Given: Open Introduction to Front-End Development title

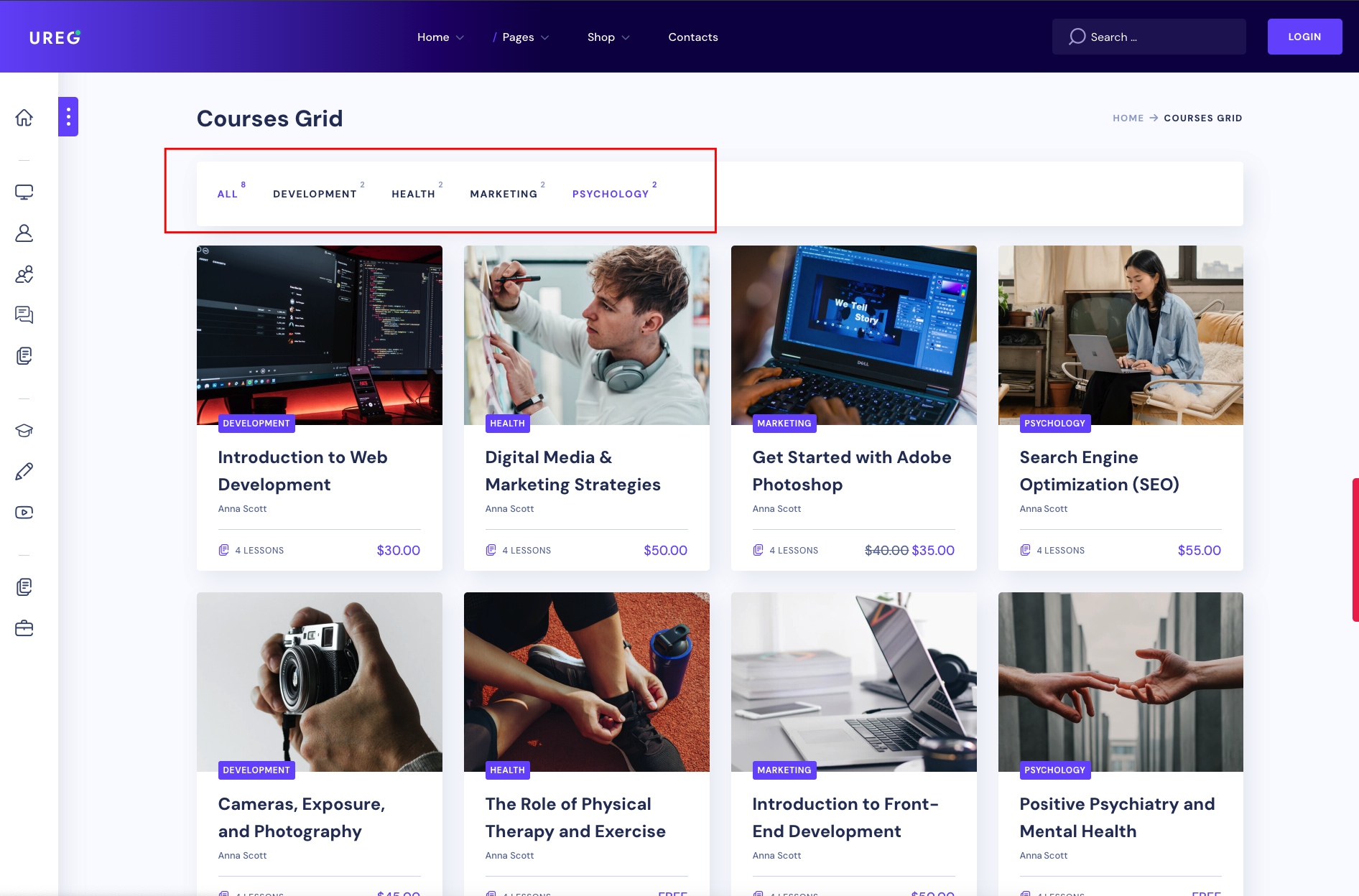Looking at the screenshot, I should point(845,818).
